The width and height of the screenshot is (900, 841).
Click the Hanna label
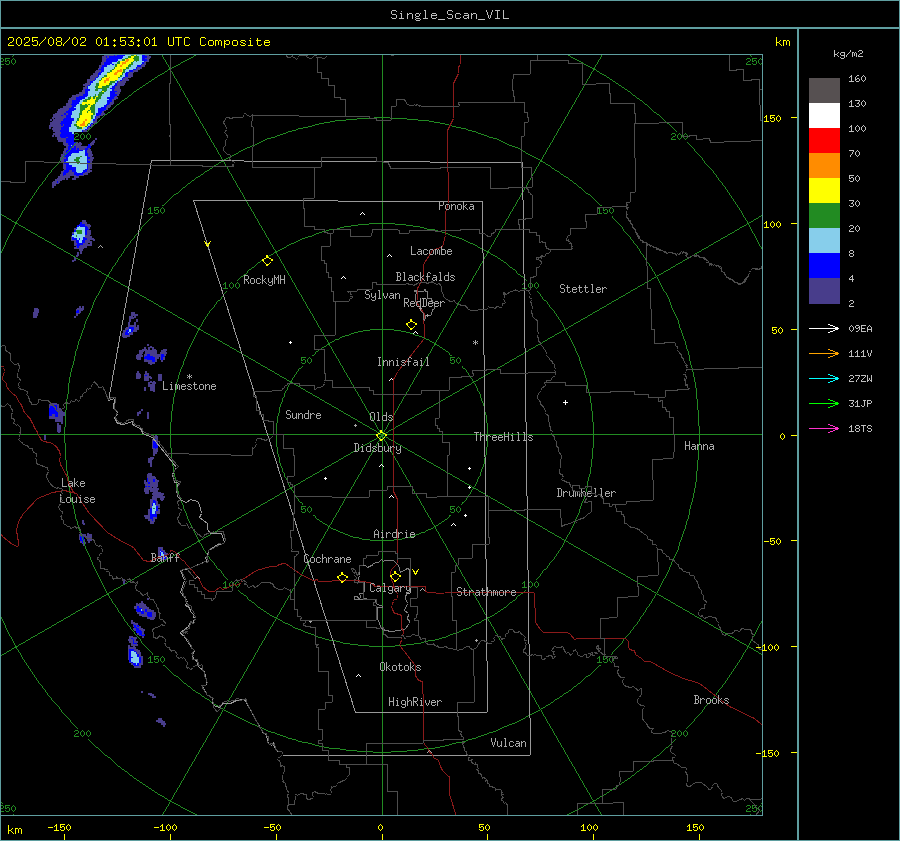pos(699,446)
